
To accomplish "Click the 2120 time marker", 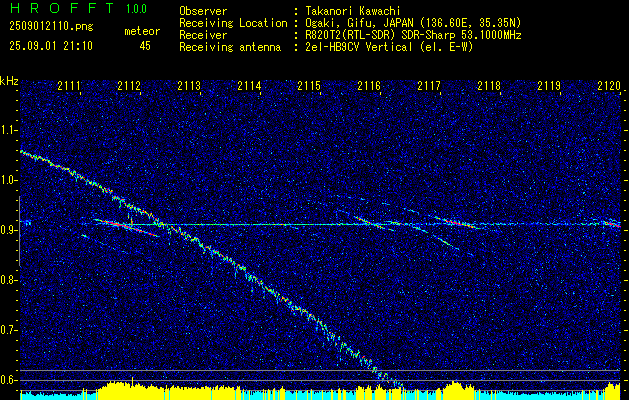I will pos(609,86).
